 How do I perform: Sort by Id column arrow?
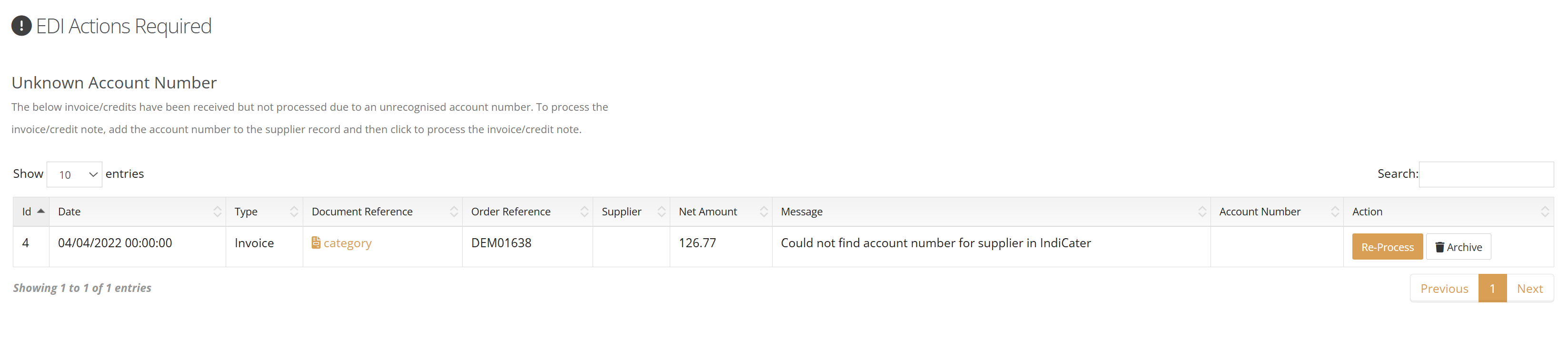point(41,212)
